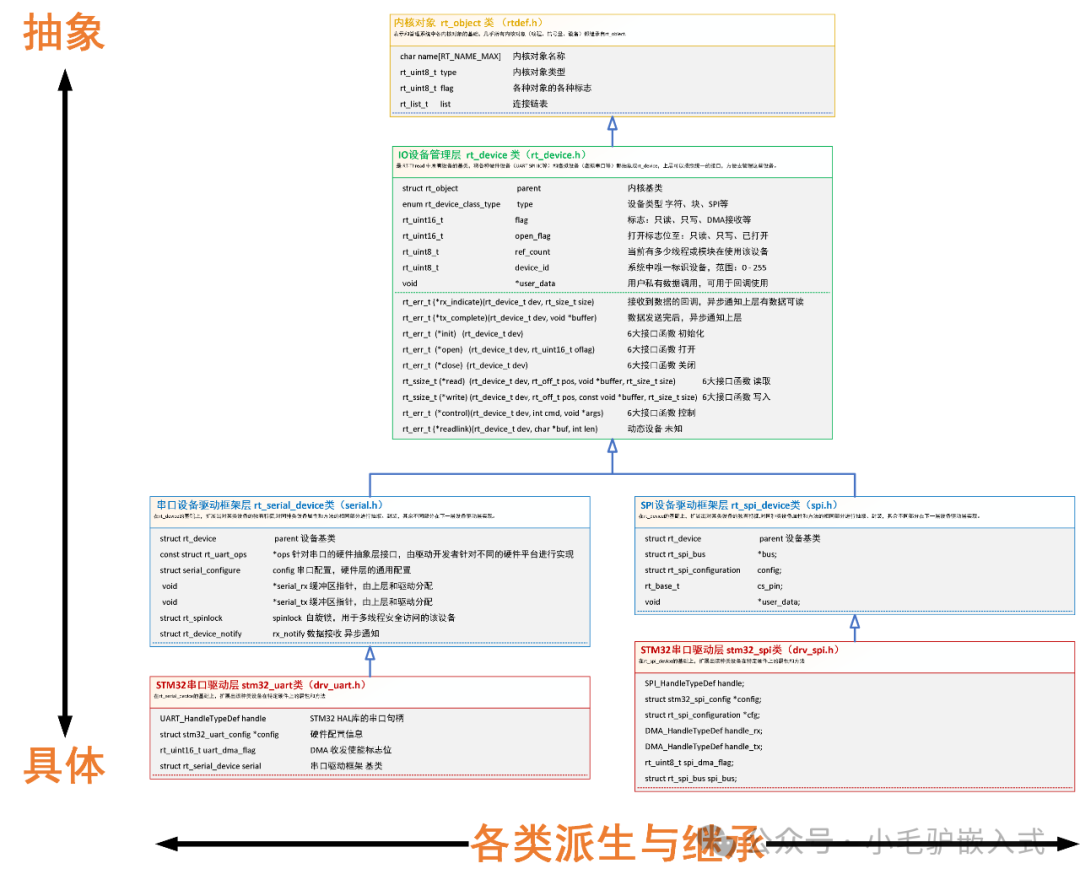
Task: Select the orange "具体" label
Action: 64,765
